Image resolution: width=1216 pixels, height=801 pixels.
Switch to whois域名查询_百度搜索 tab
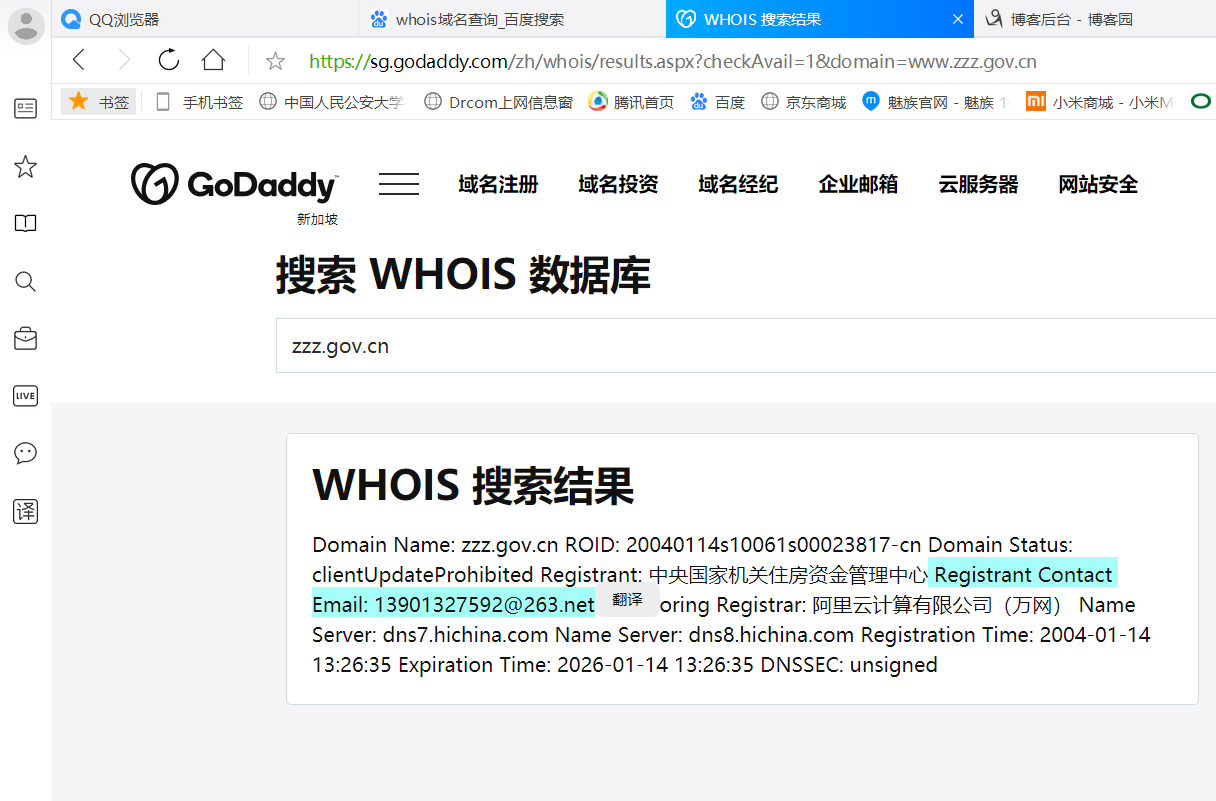512,19
